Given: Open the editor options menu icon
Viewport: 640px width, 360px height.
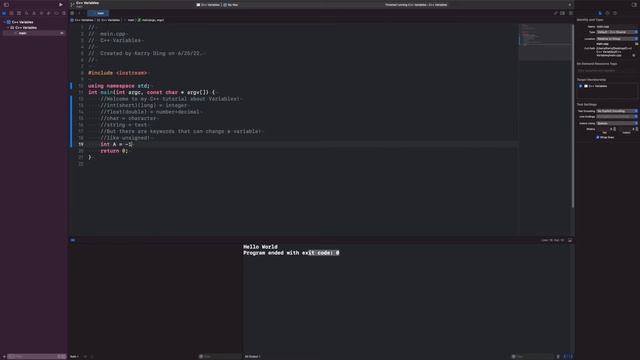Looking at the screenshot, I should (562, 13).
